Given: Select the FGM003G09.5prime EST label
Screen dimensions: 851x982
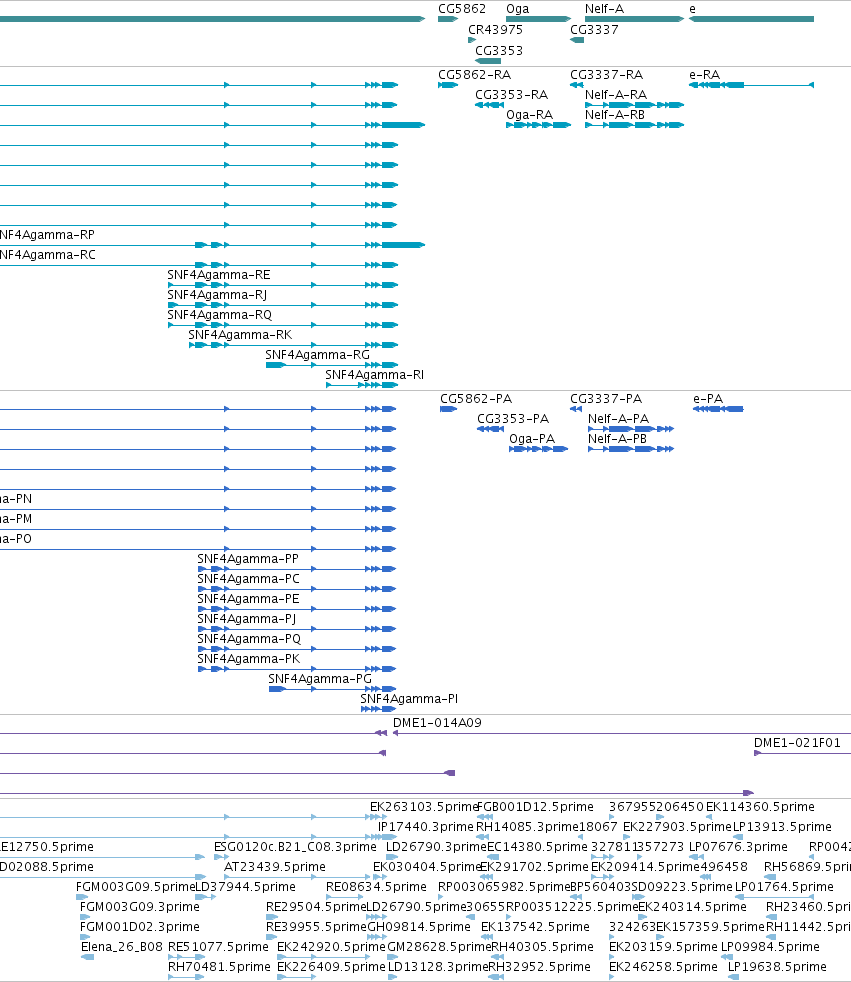Looking at the screenshot, I should [x=135, y=887].
